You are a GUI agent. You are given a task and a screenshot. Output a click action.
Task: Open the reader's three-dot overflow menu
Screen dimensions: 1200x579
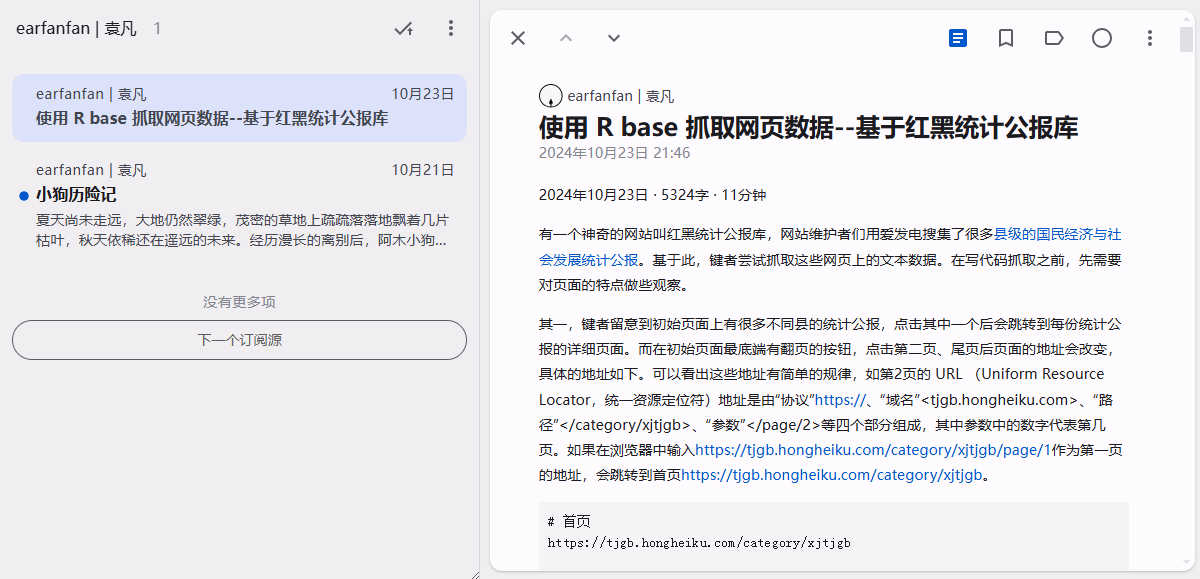[1149, 38]
